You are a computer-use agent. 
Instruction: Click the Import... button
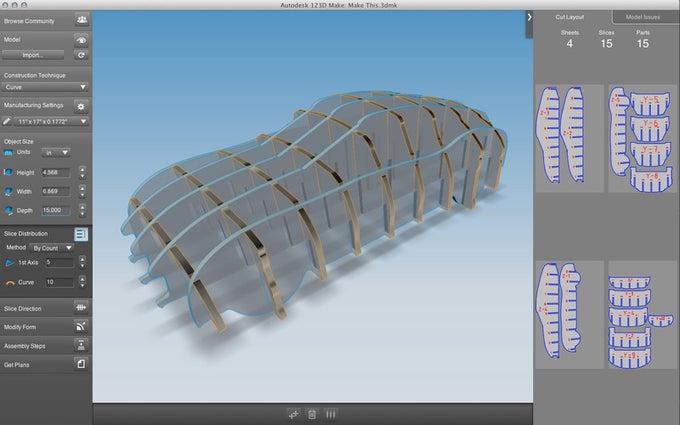33,55
